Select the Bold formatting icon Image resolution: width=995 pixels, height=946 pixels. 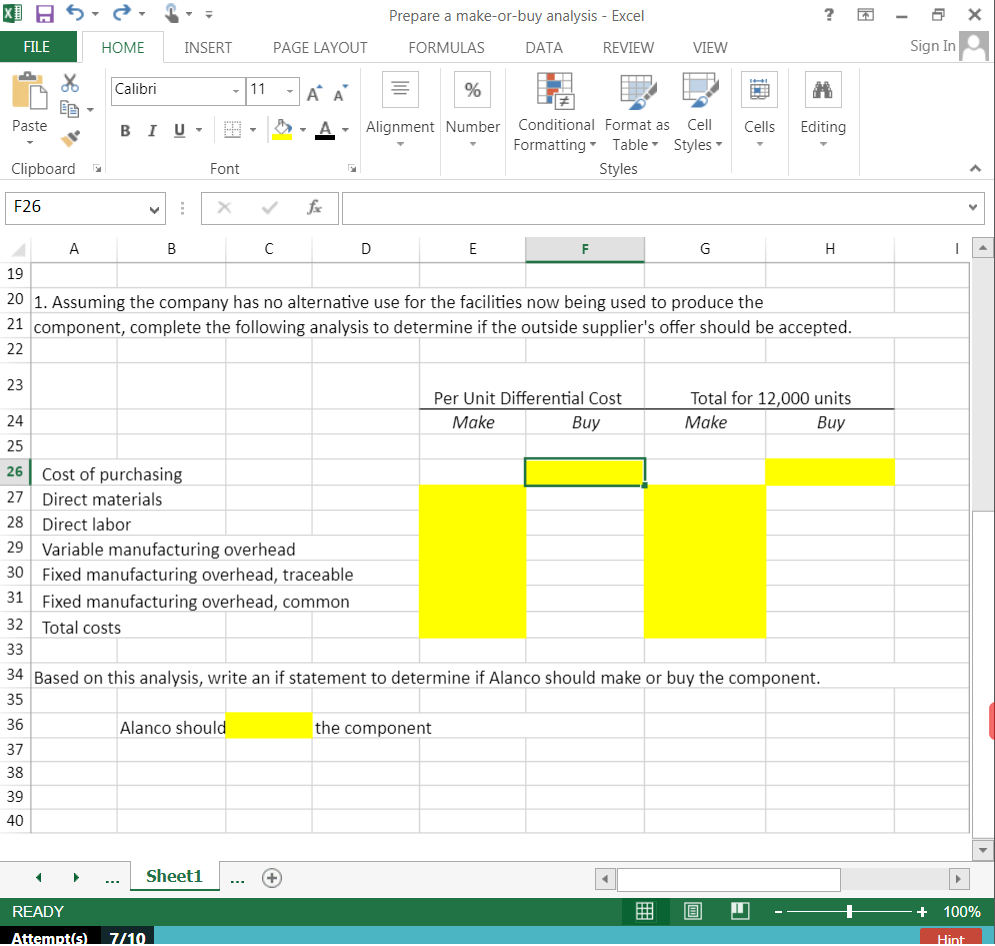click(x=124, y=130)
